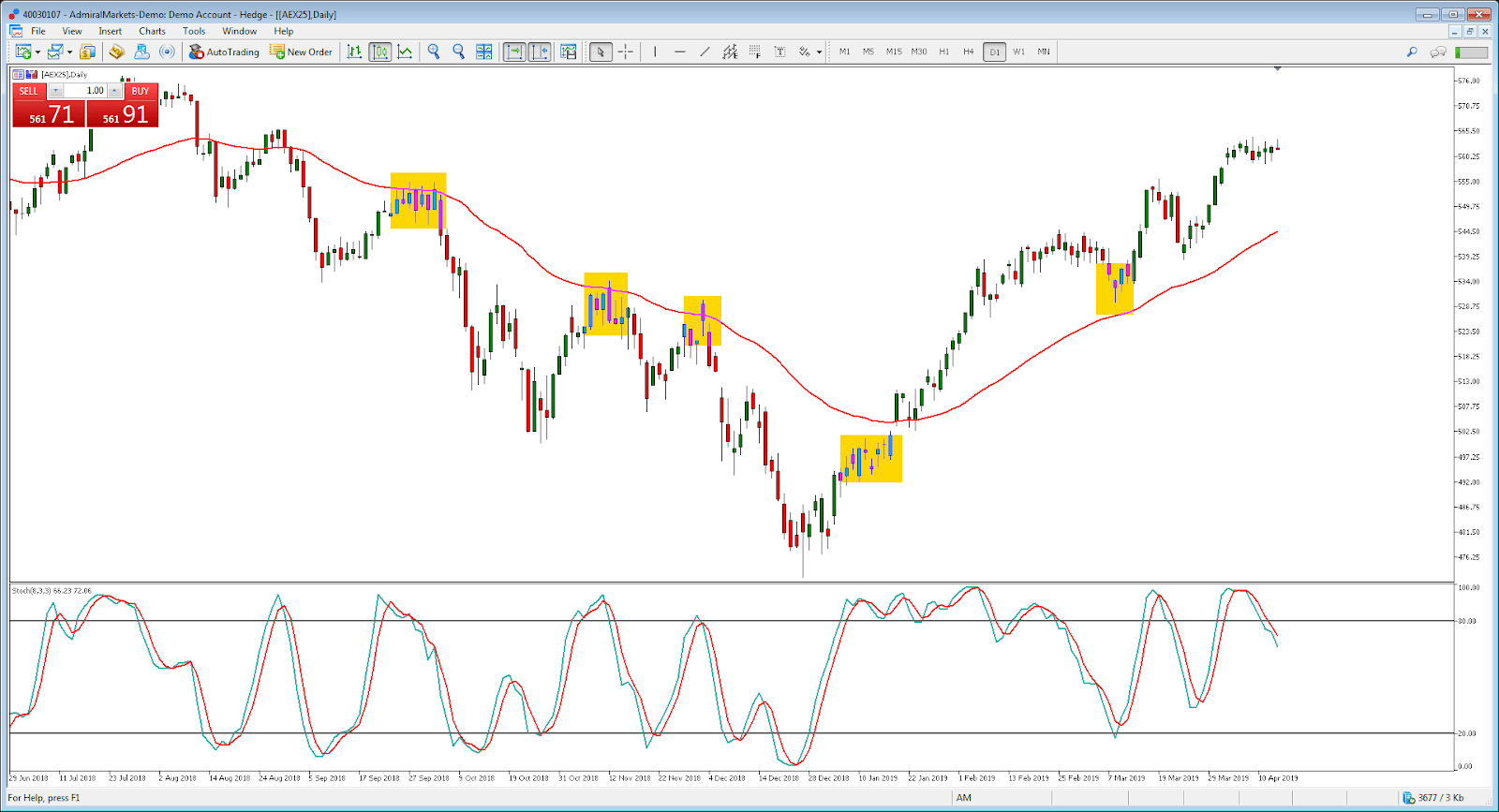Expand the new chart dropdown arrow
This screenshot has height=812, width=1499.
[37, 52]
